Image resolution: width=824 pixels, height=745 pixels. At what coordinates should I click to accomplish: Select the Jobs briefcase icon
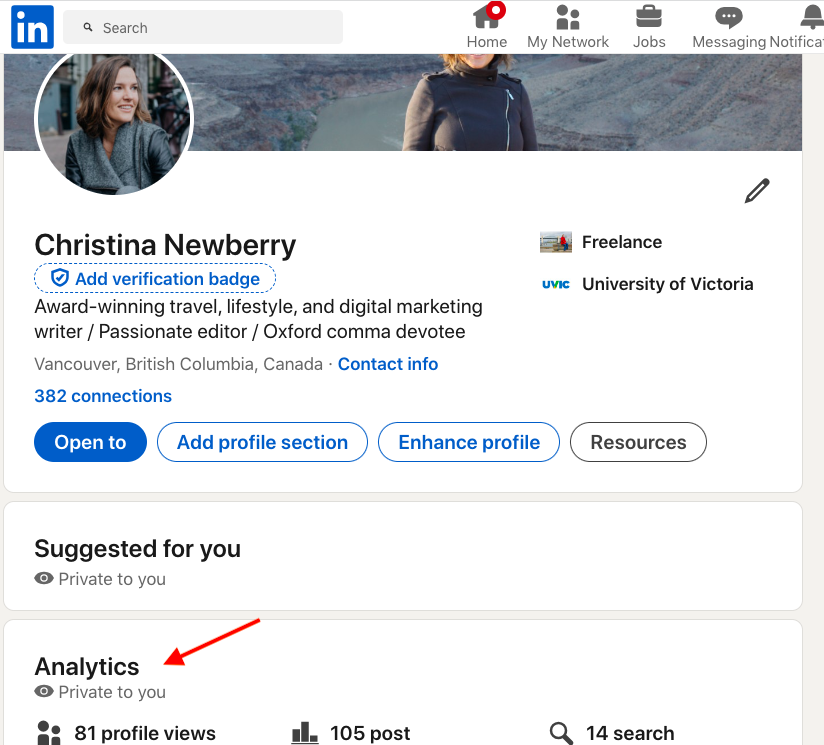point(649,18)
